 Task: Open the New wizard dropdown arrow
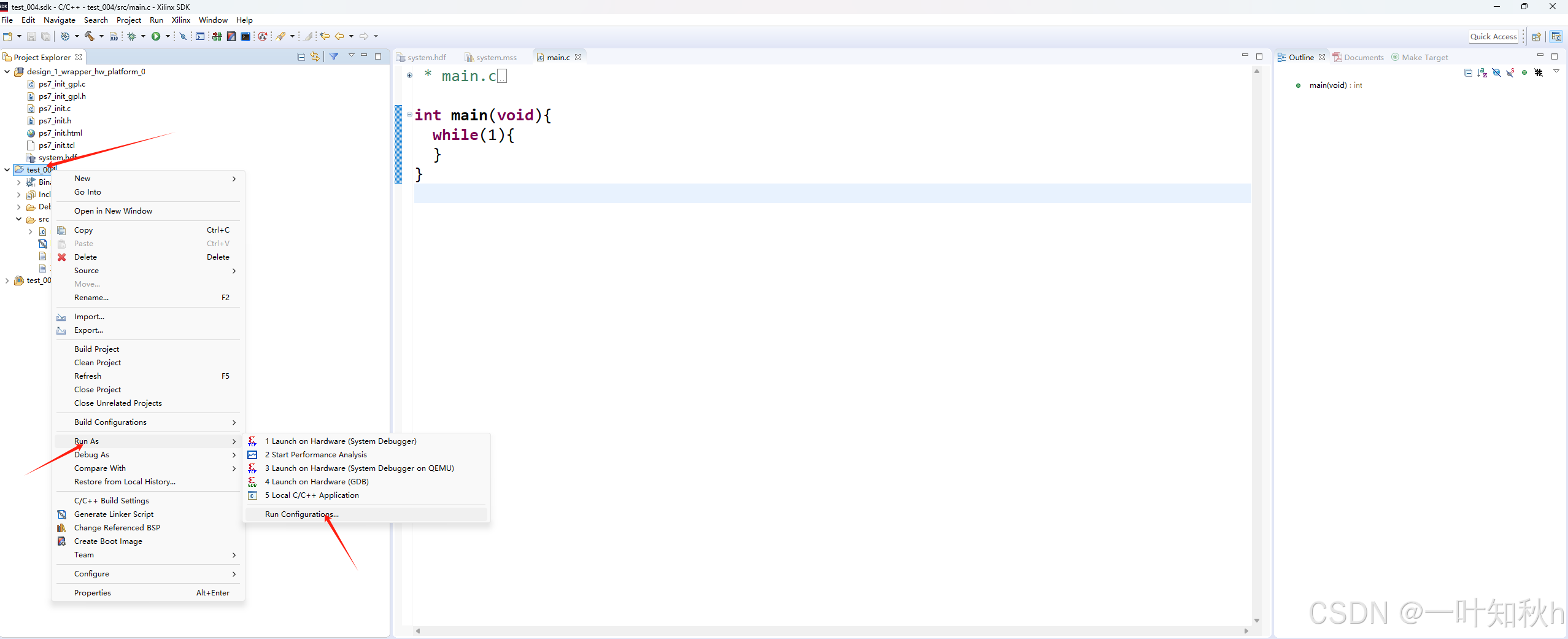pyautogui.click(x=19, y=36)
